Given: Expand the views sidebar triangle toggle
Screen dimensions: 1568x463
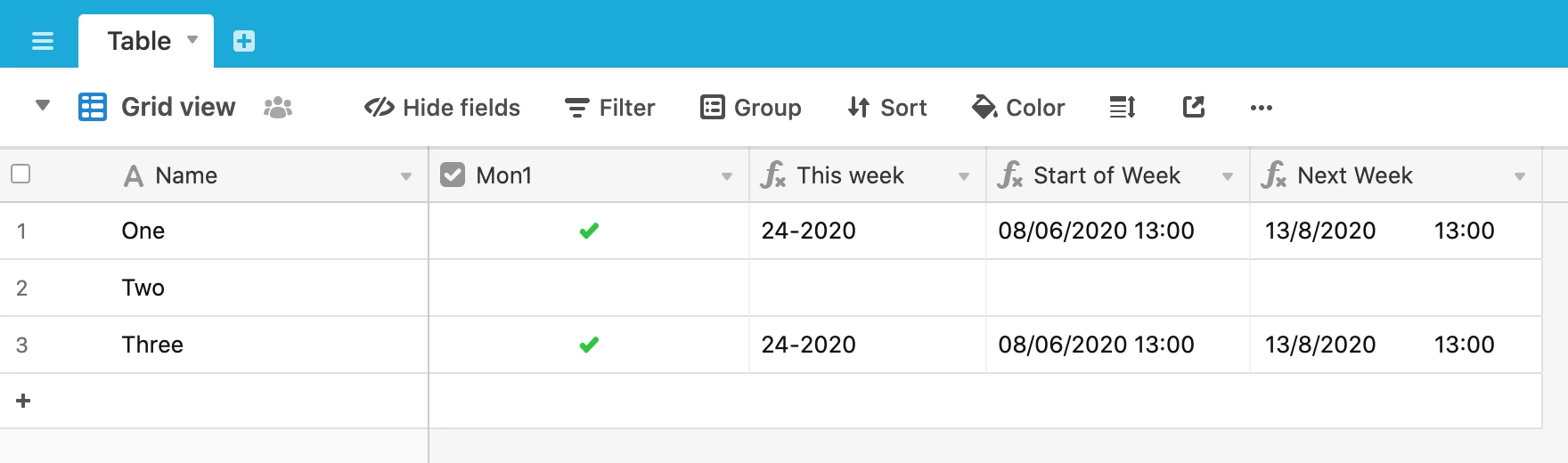Looking at the screenshot, I should click(x=42, y=106).
